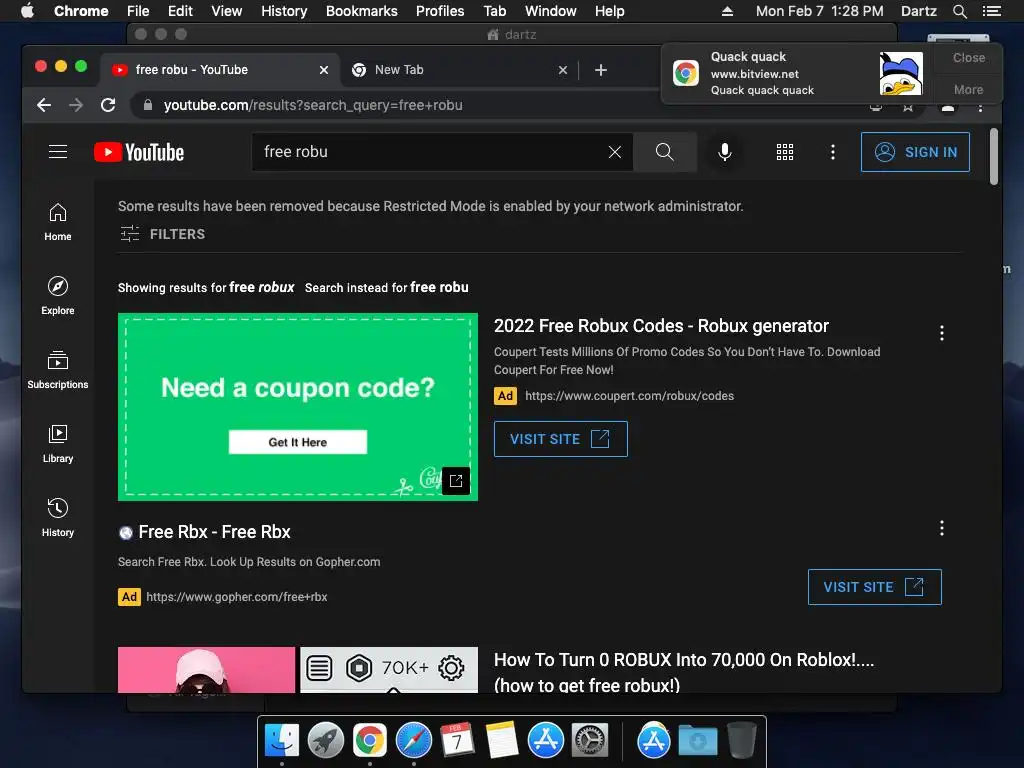The height and width of the screenshot is (768, 1024).
Task: Submit search with the magnifier button
Action: click(664, 152)
